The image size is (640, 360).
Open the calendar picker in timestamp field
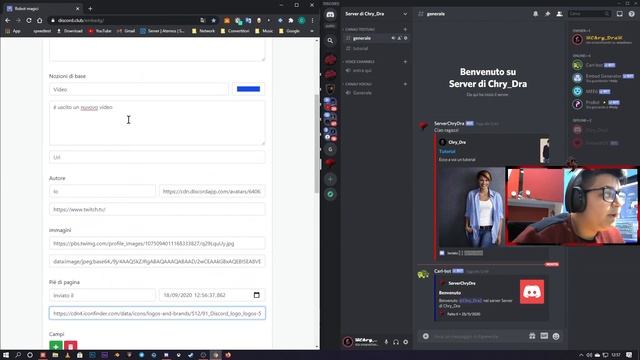click(256, 295)
